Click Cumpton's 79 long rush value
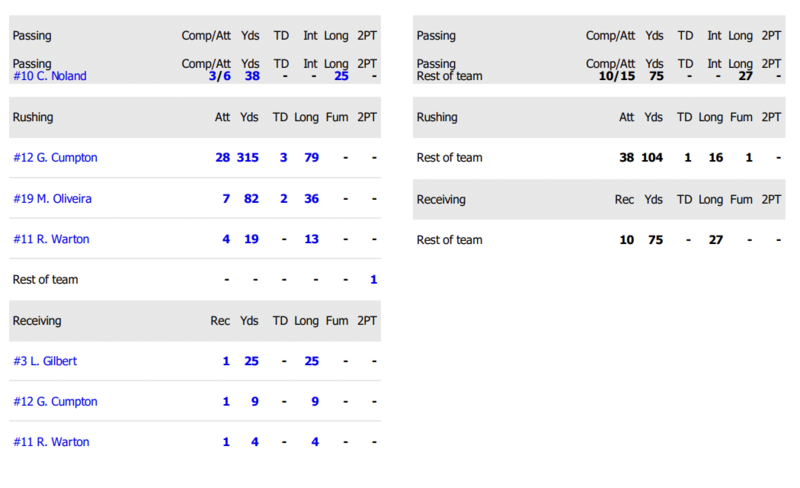 click(x=311, y=158)
